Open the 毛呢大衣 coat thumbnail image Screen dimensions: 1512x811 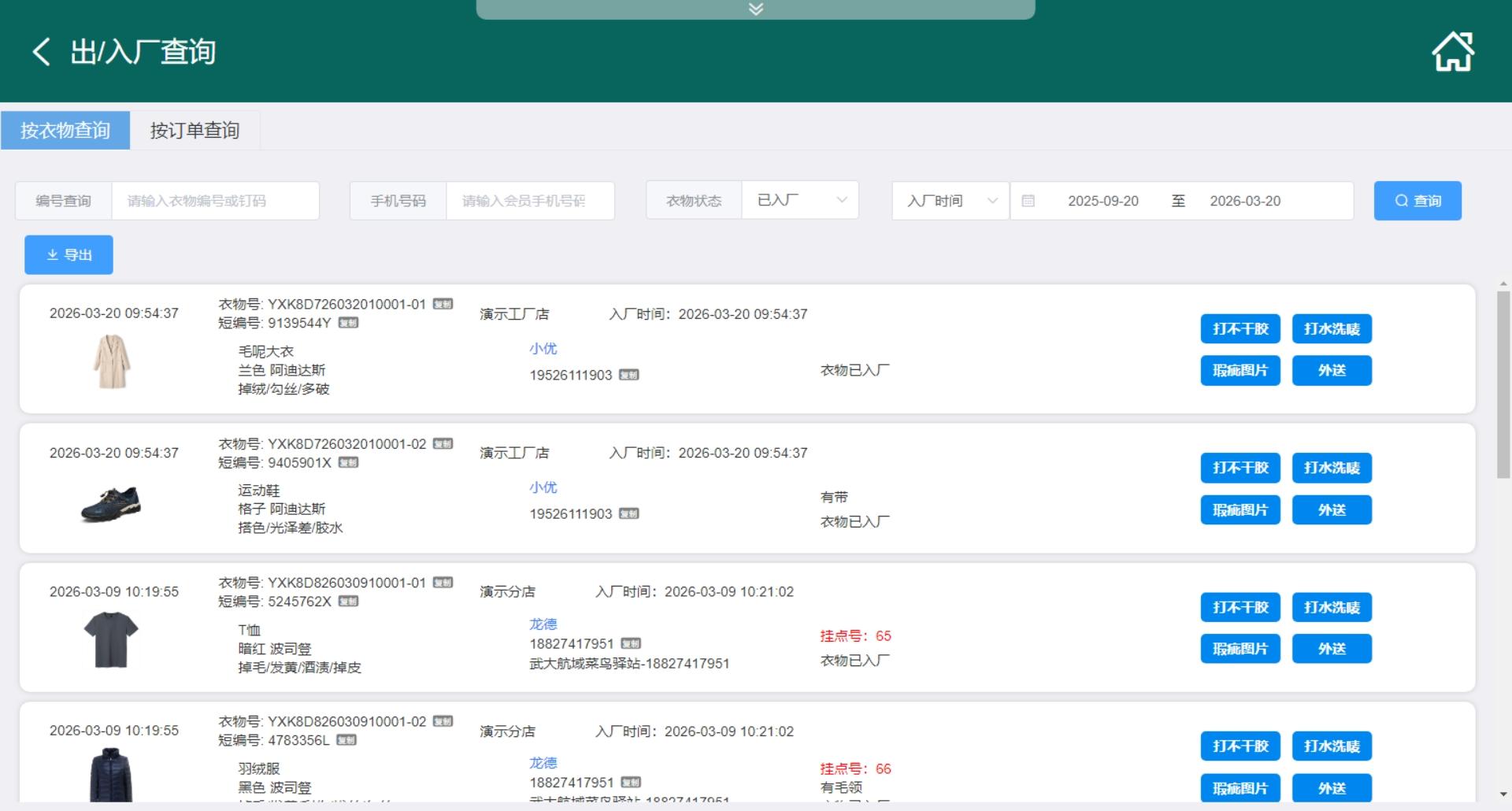tap(111, 361)
